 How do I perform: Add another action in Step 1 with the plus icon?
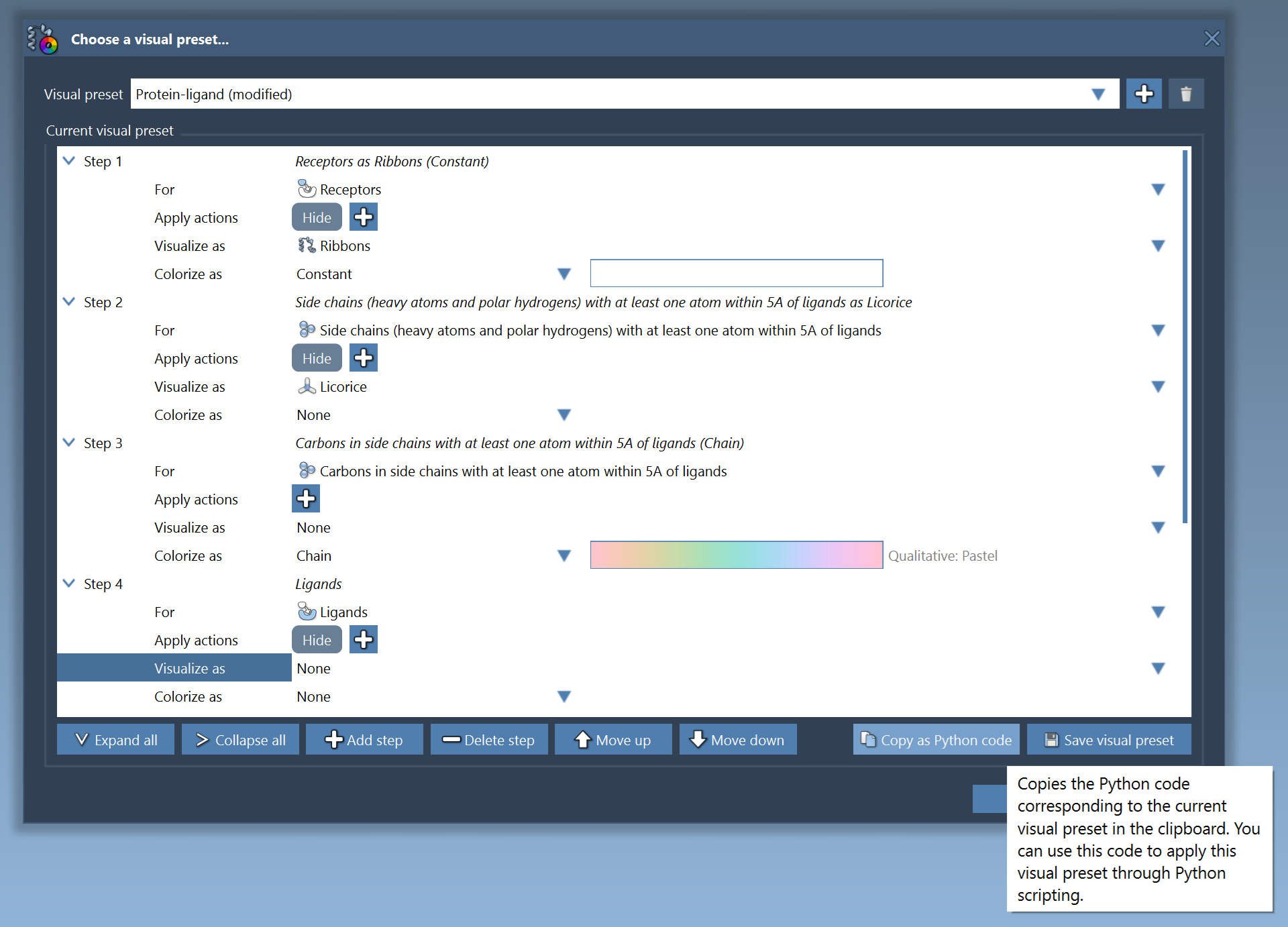363,217
